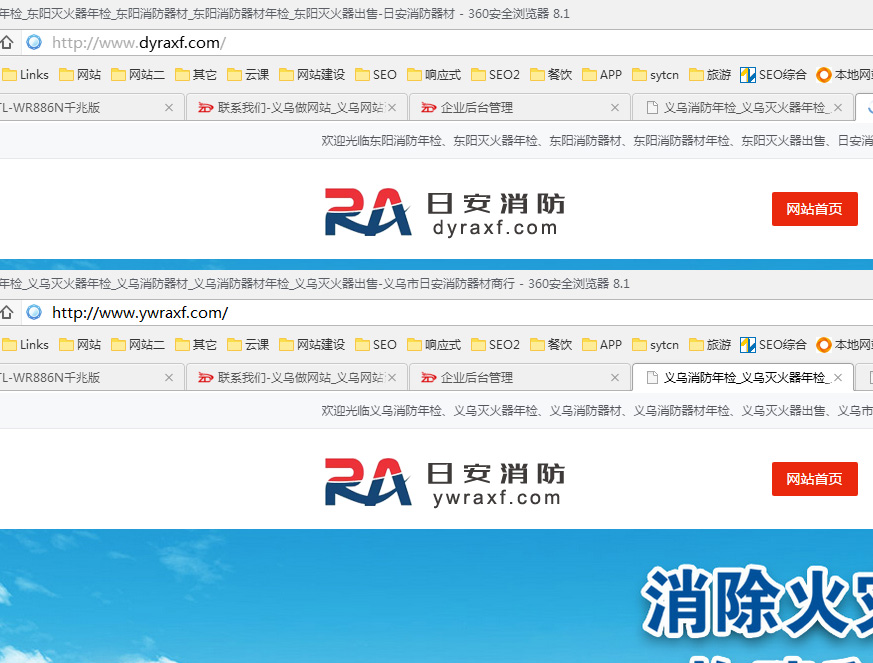Click 网站首页 button on ywraxf.com page
The image size is (873, 663).
[815, 479]
